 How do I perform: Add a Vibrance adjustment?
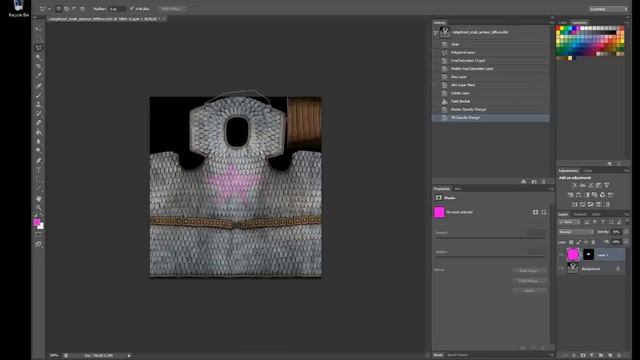607,185
